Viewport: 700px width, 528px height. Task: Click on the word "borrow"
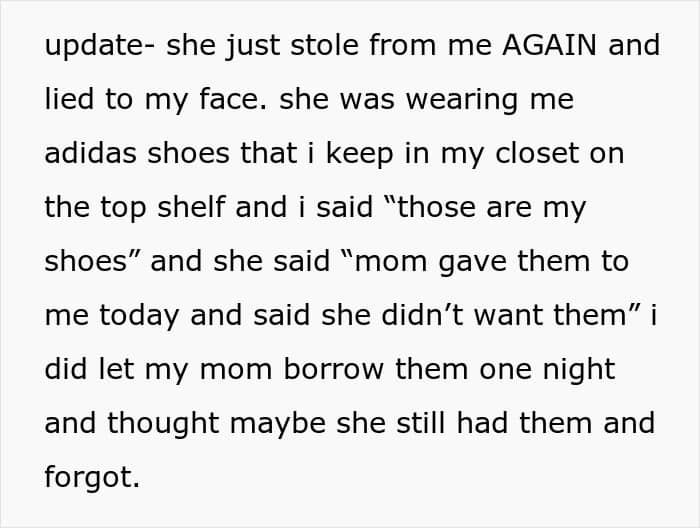coord(333,369)
